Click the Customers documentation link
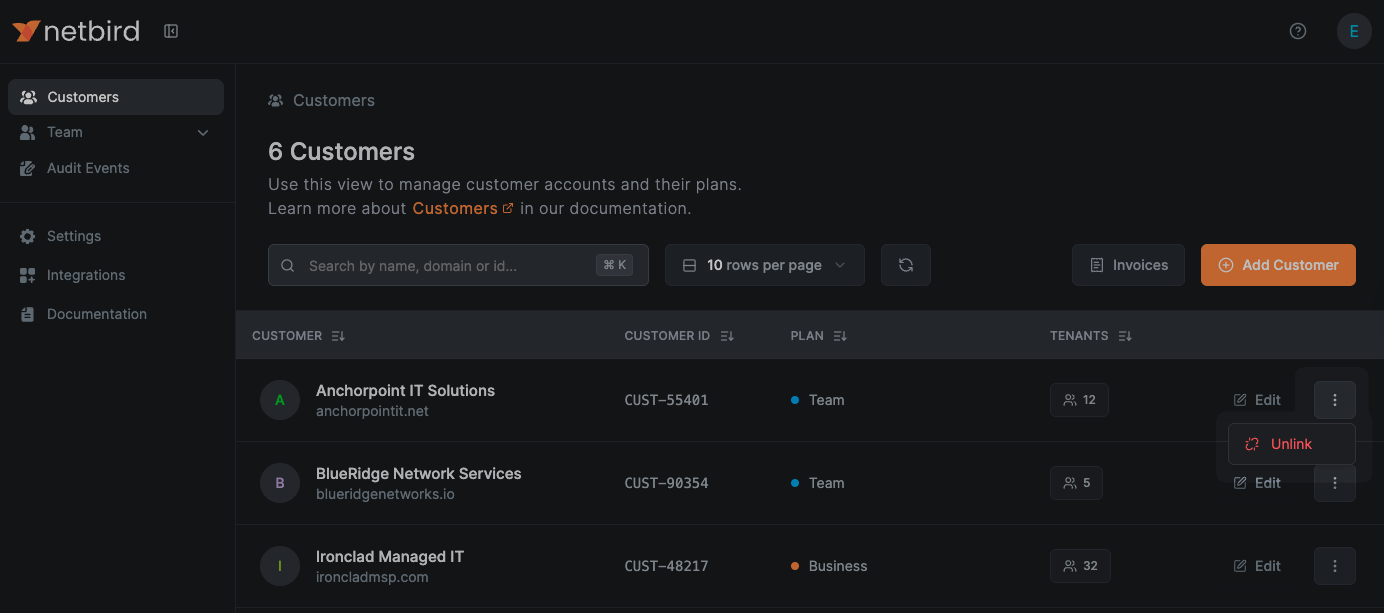Viewport: 1384px width, 613px height. (463, 208)
